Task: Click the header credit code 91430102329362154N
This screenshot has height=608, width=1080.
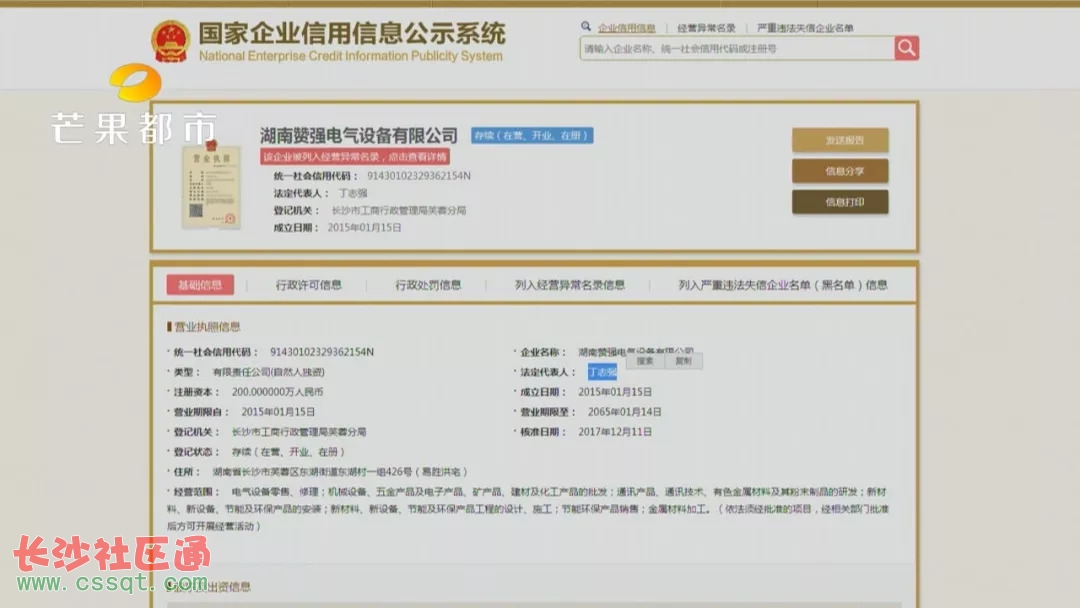Action: [419, 176]
